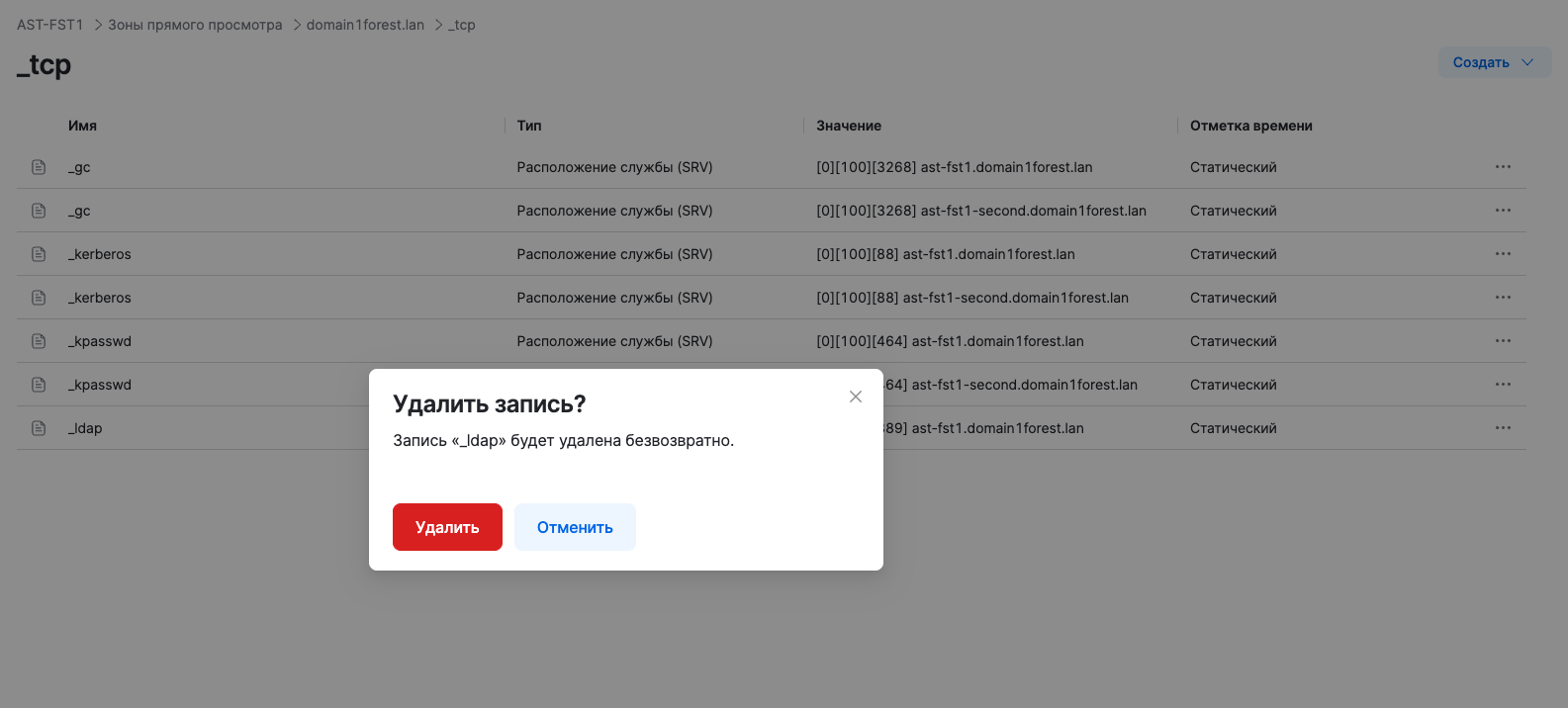
Task: Sort by Отметка времени column header
Action: click(1251, 126)
